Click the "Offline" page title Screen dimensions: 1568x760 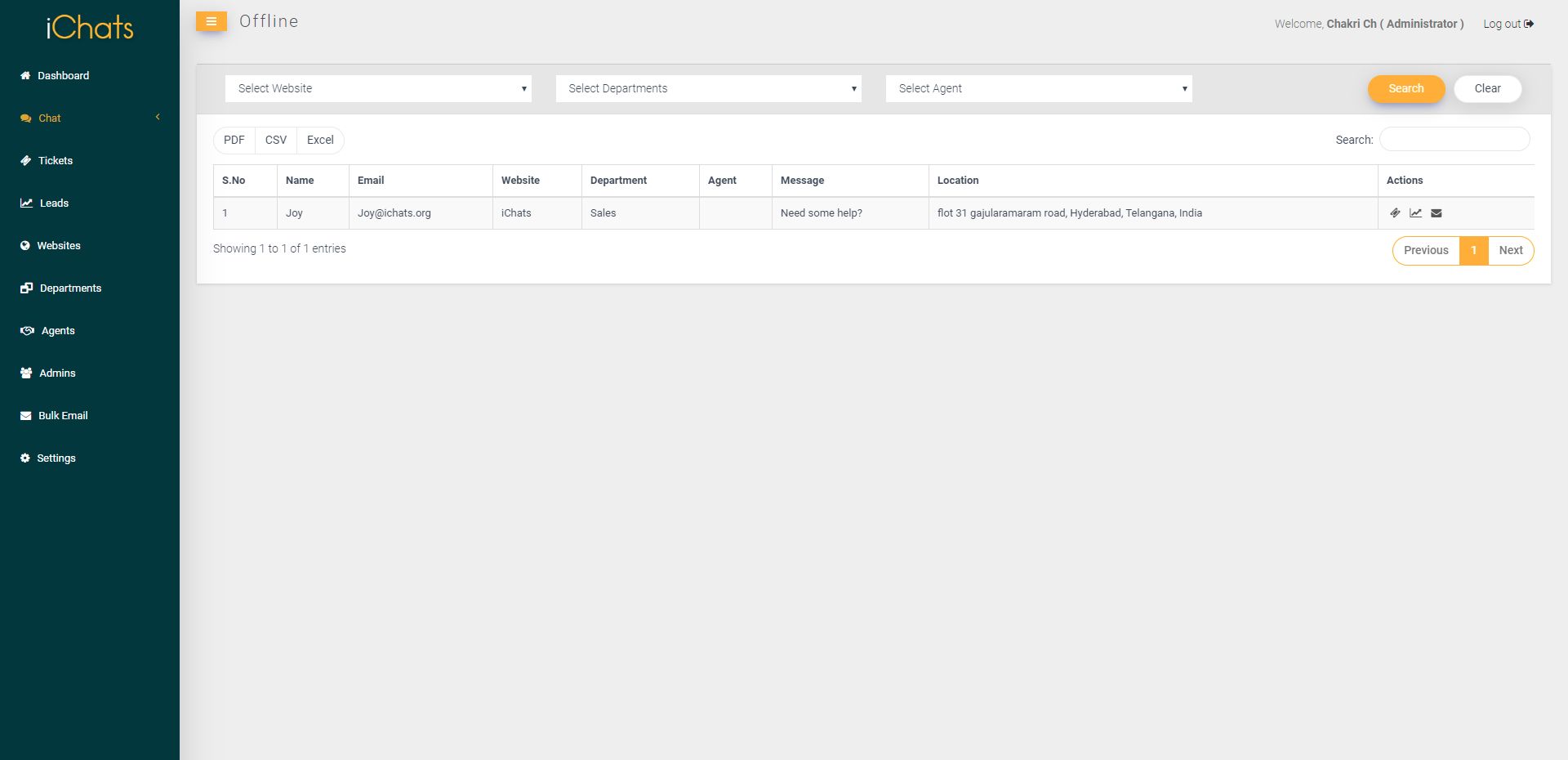[269, 21]
